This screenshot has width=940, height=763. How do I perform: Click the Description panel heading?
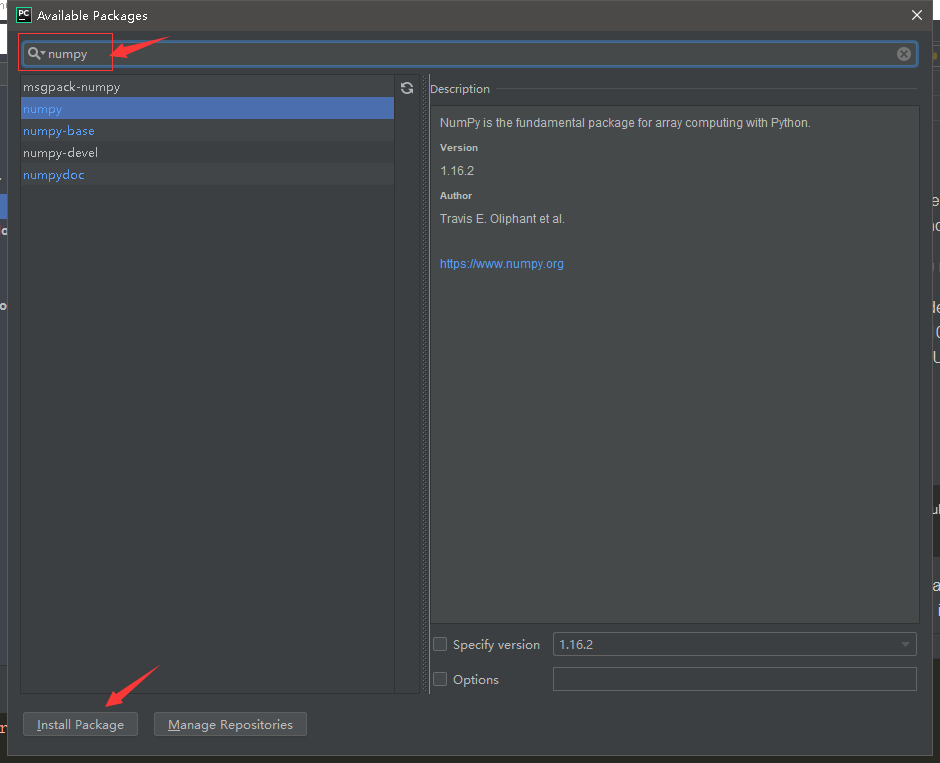[459, 88]
